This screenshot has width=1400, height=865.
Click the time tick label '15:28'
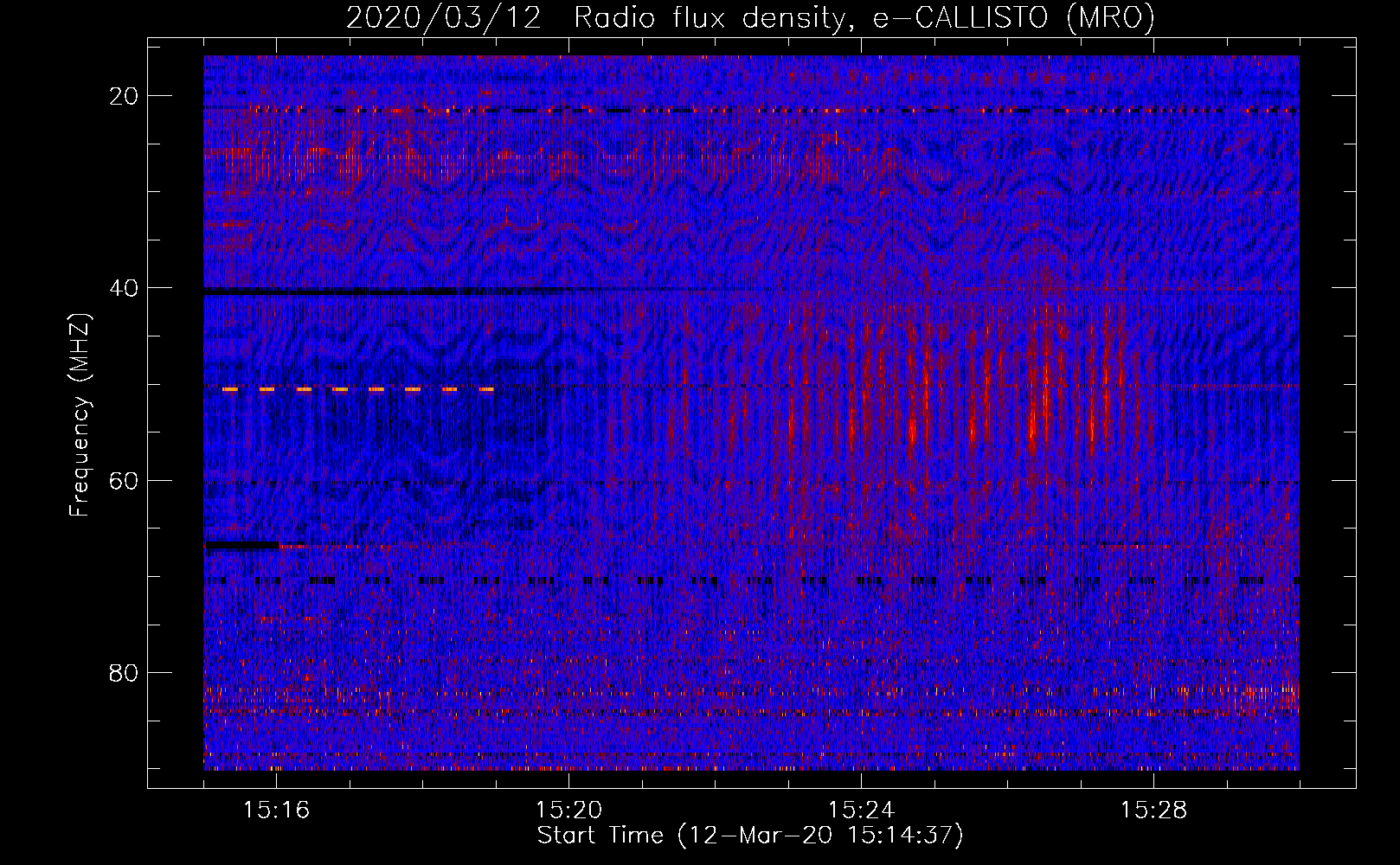(1153, 810)
